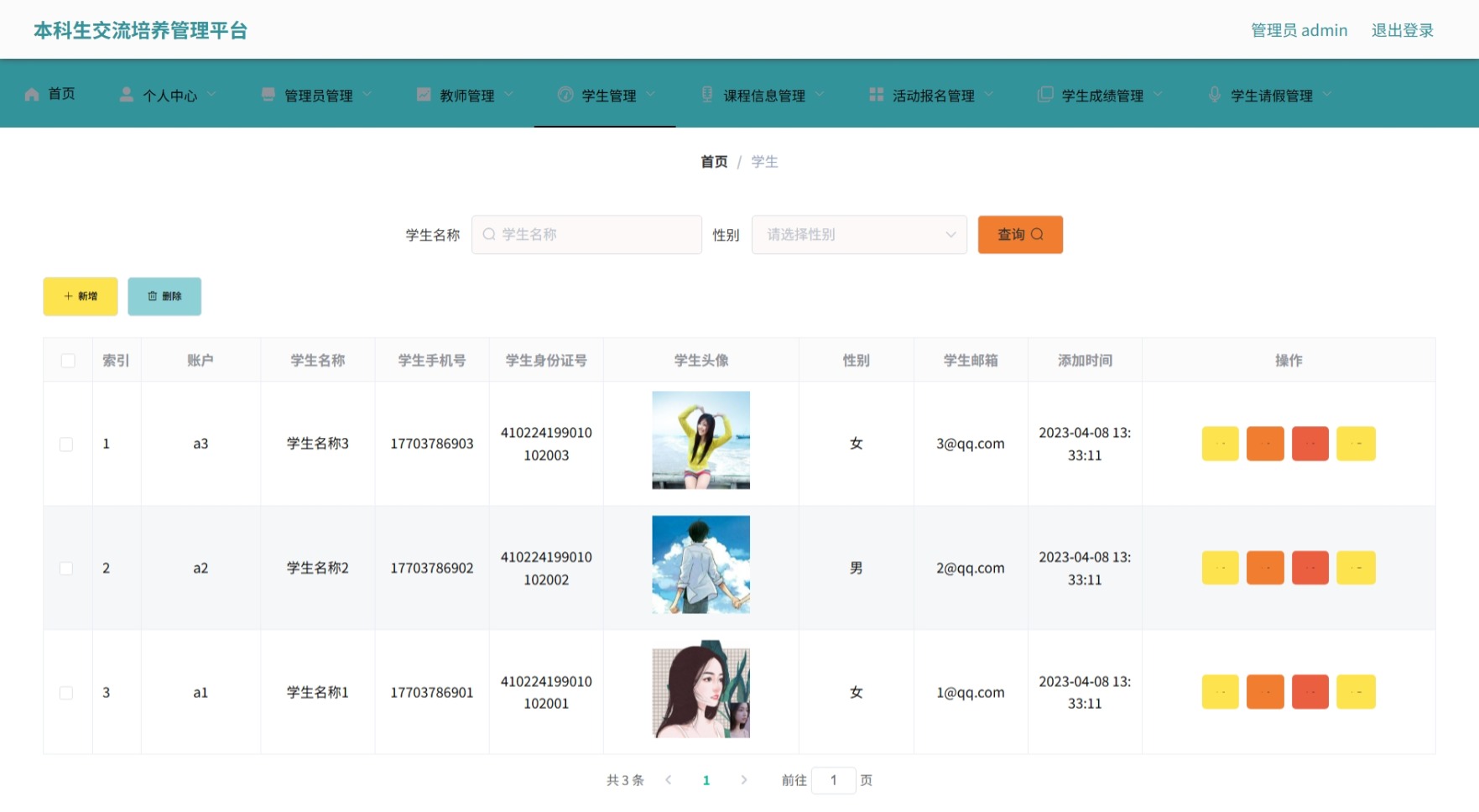This screenshot has height=812, width=1479.
Task: Click the search icon inside 学生名称 field
Action: (x=489, y=234)
